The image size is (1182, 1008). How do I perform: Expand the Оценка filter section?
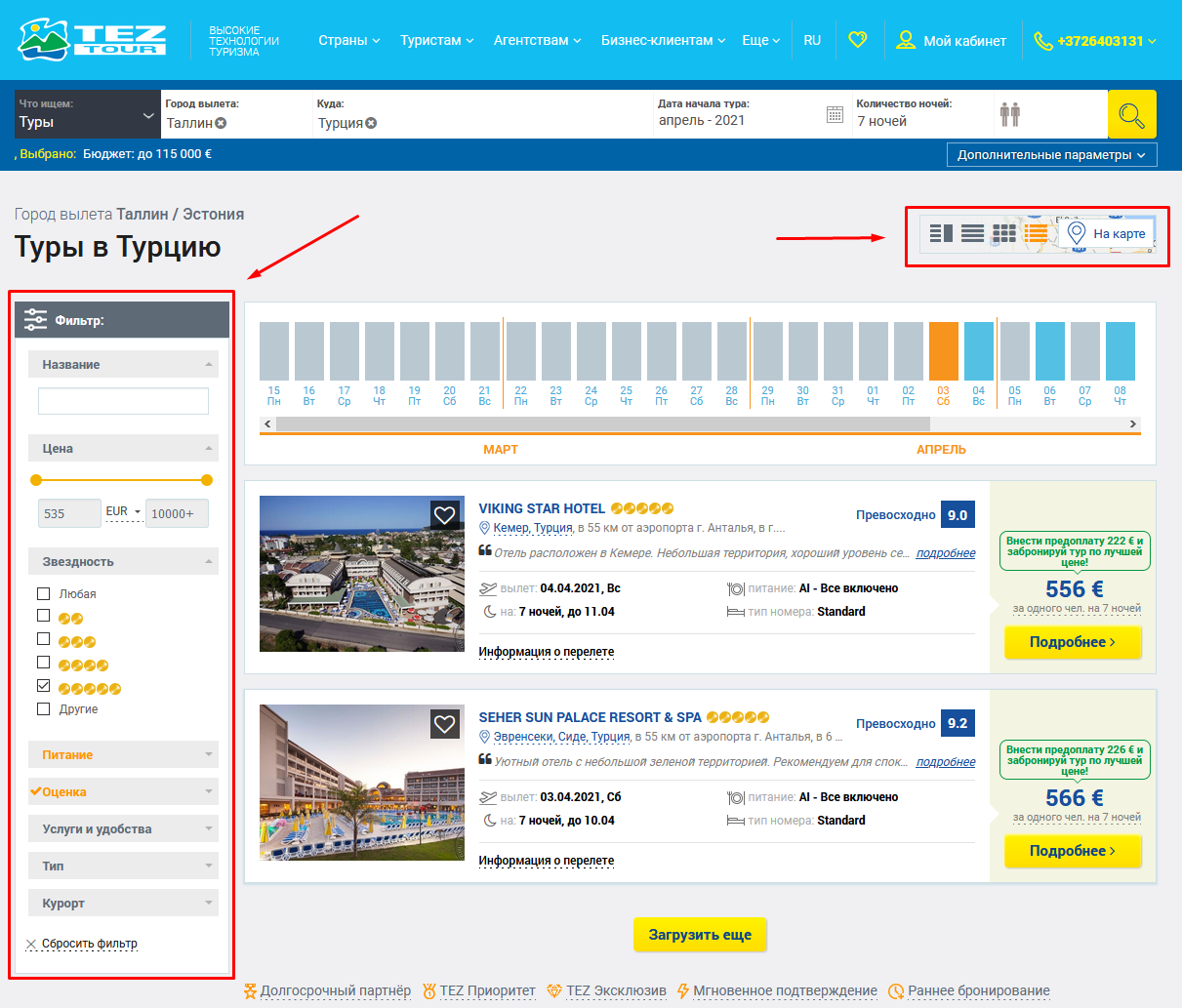point(123,791)
